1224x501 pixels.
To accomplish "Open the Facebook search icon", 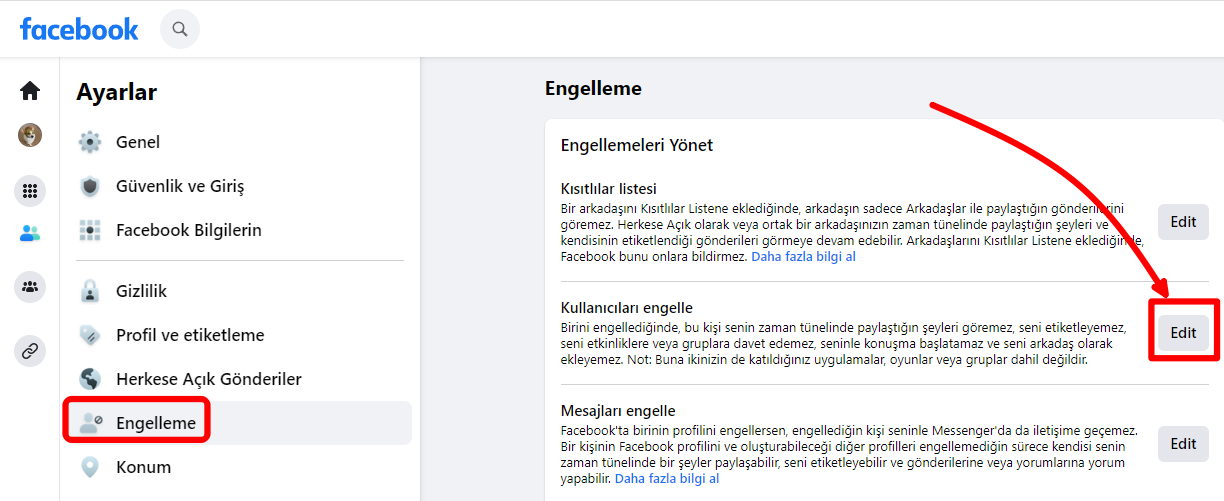I will tap(180, 29).
